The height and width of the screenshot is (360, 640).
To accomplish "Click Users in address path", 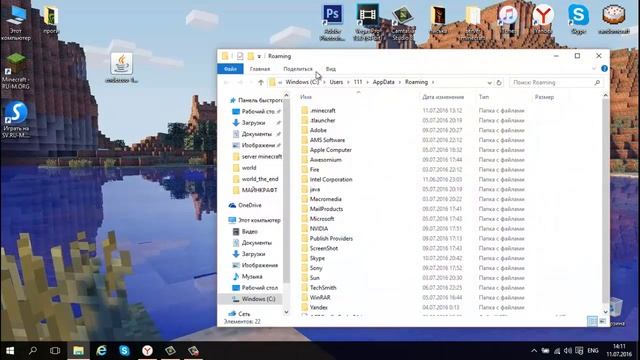I will pyautogui.click(x=336, y=82).
